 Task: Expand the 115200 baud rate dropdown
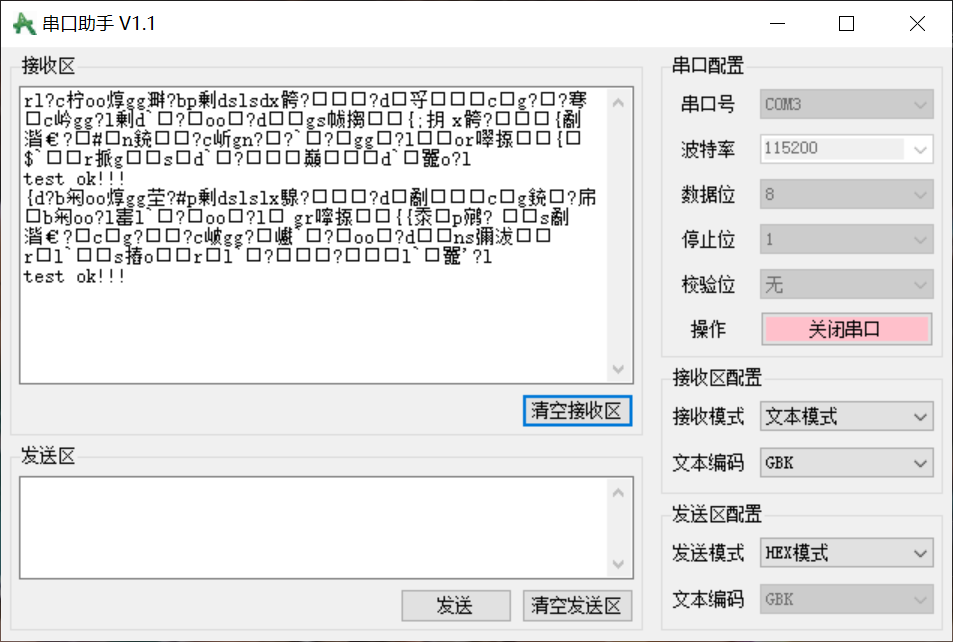pos(846,149)
